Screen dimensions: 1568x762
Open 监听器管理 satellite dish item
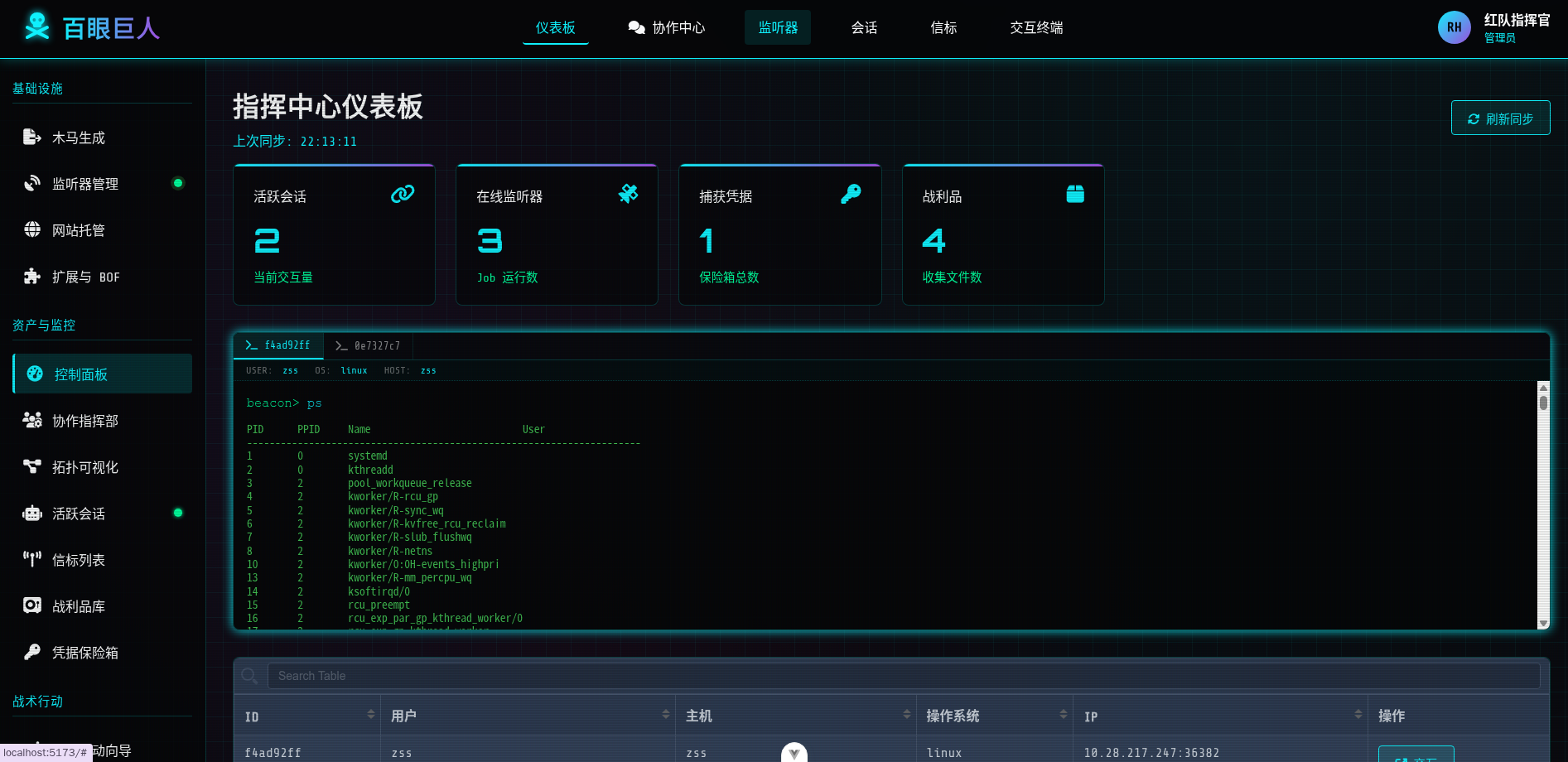(33, 183)
